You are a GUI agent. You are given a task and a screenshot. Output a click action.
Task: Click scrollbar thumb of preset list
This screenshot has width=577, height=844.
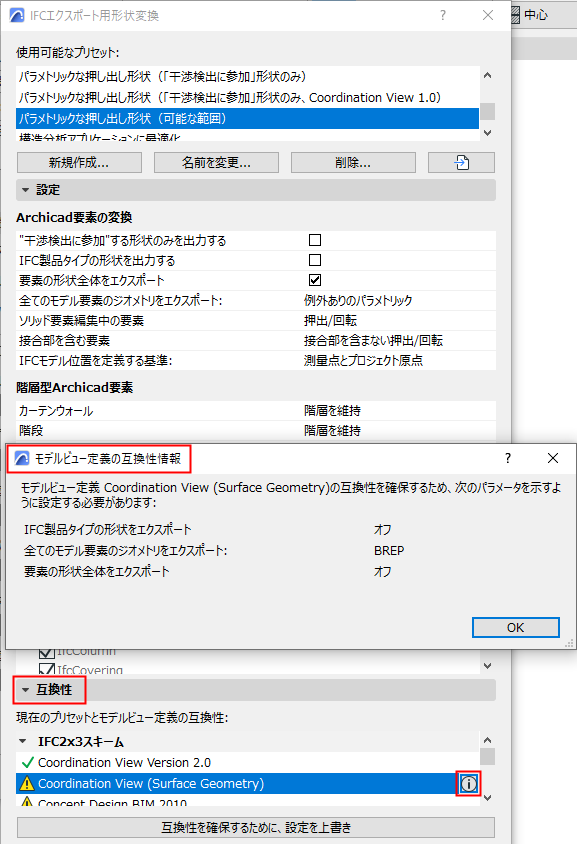click(487, 111)
